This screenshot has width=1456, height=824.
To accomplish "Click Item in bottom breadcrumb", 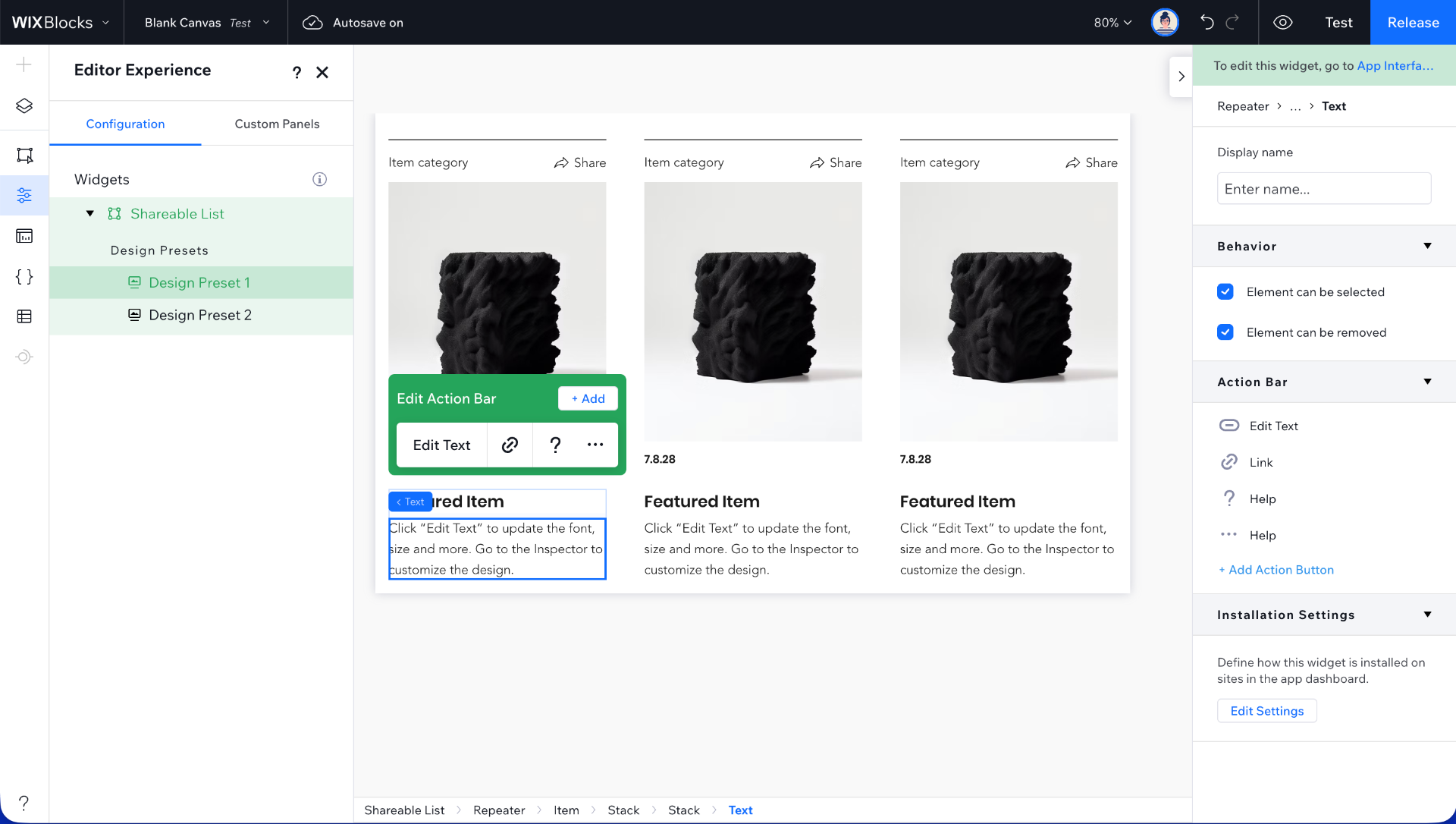I will (566, 810).
